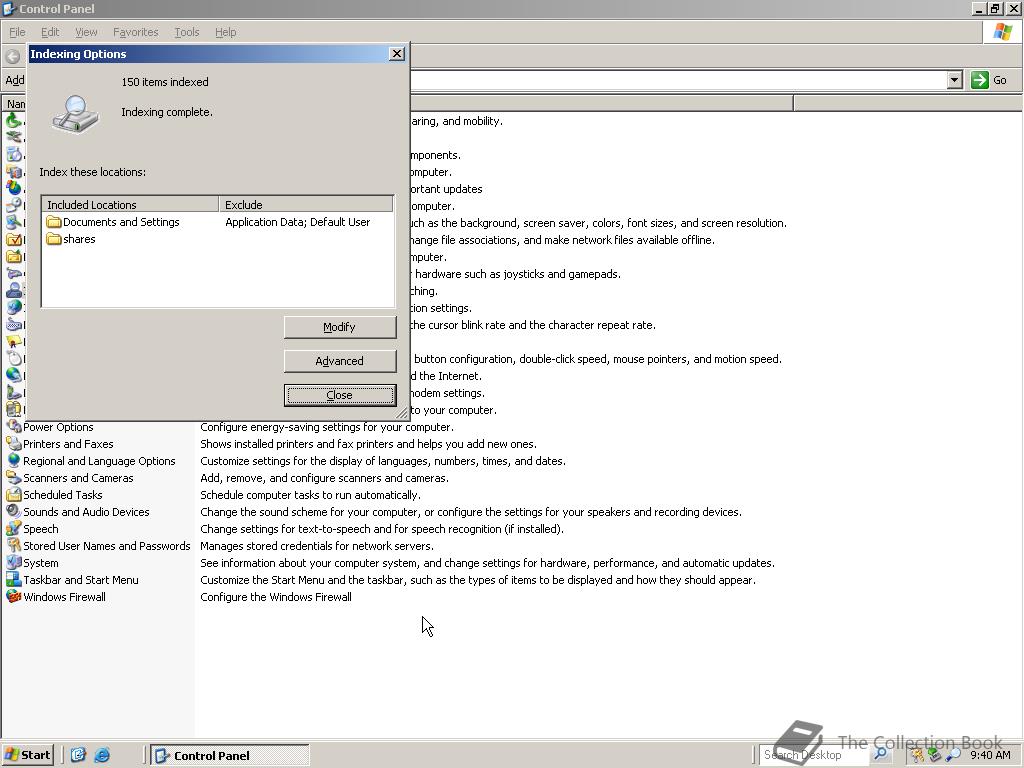Open the Tools menu
The image size is (1024, 768).
click(x=187, y=32)
